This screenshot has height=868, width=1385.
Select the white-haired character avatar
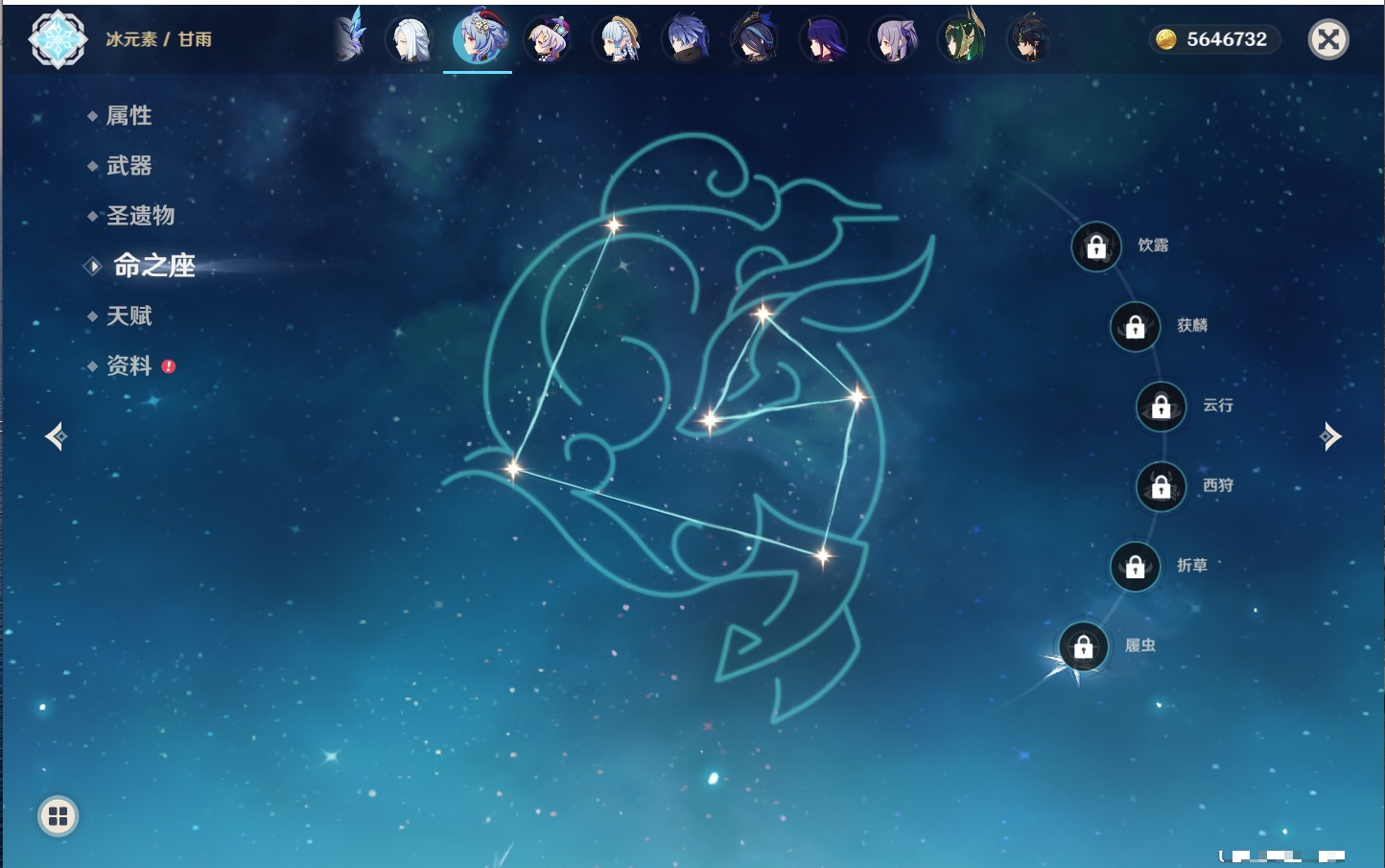411,39
